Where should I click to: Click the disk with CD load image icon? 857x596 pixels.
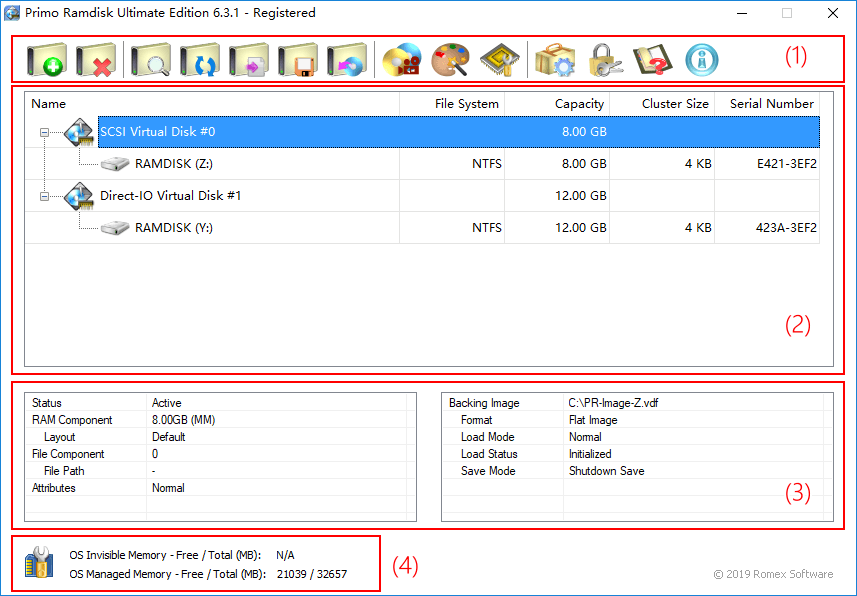click(347, 60)
